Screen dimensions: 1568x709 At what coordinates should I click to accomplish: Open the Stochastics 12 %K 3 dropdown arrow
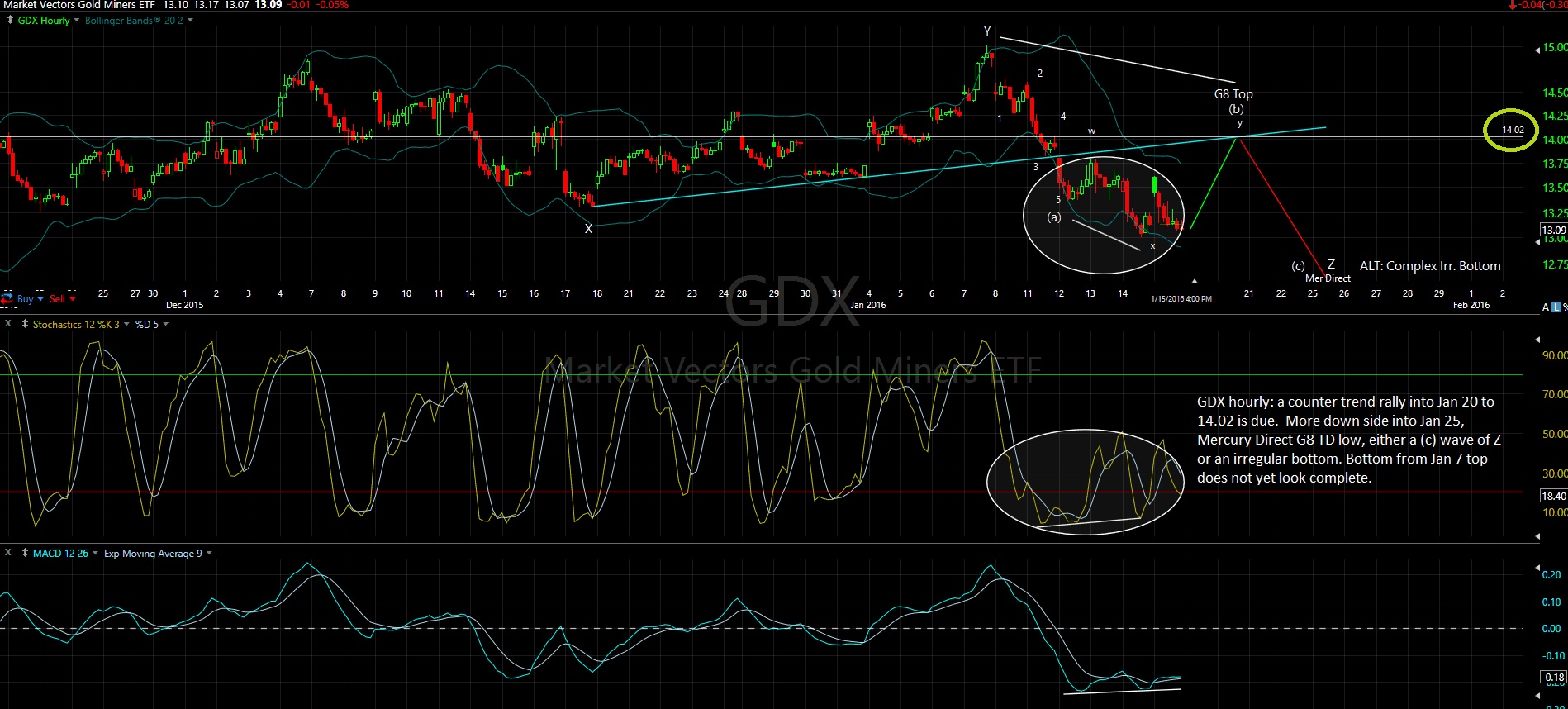[x=126, y=324]
